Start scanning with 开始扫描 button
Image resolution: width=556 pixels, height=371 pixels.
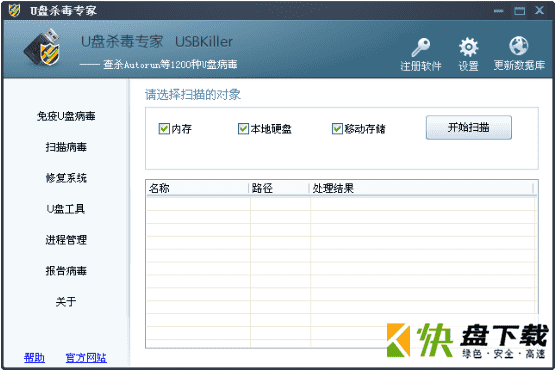click(x=468, y=127)
